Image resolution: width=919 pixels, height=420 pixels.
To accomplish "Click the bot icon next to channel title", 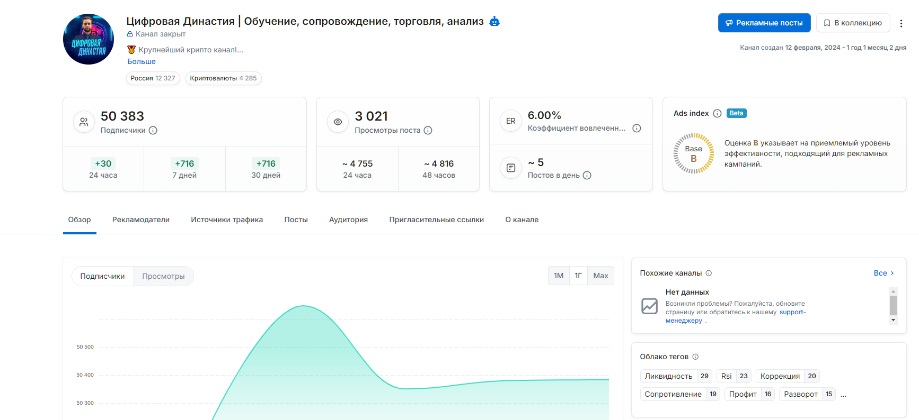I will pyautogui.click(x=494, y=22).
